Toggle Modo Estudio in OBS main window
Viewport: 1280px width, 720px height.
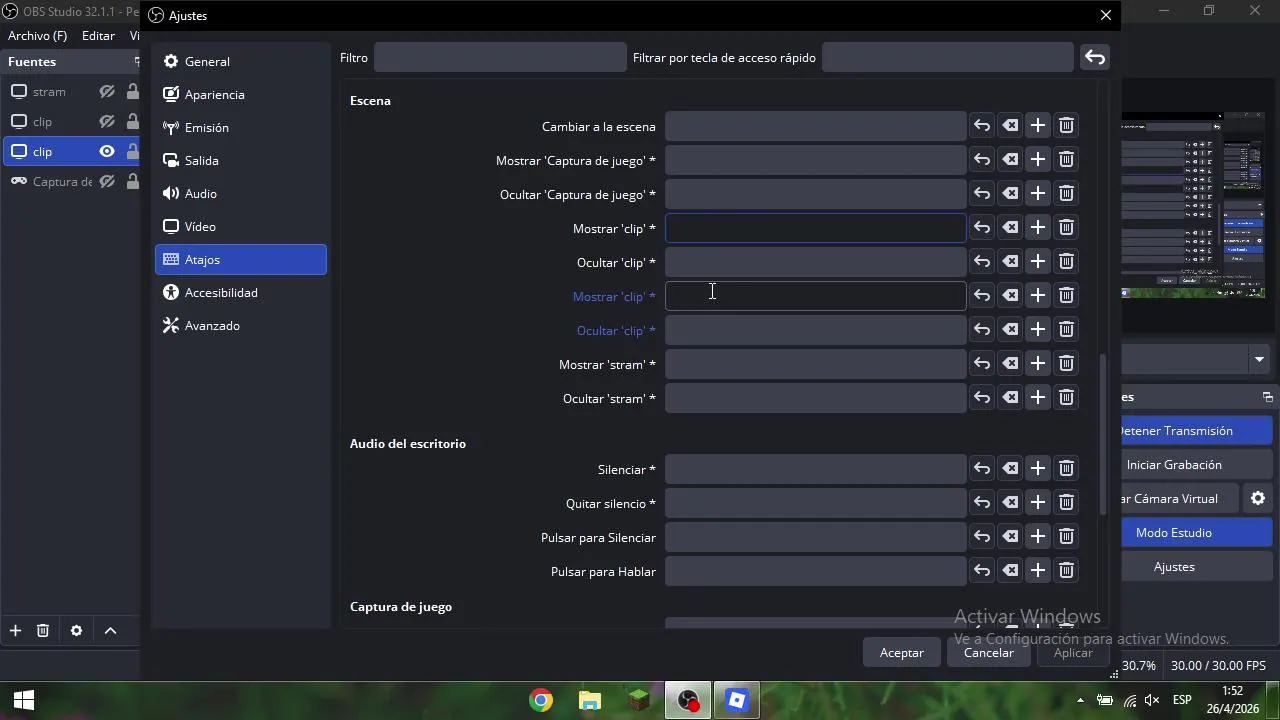pos(1196,533)
